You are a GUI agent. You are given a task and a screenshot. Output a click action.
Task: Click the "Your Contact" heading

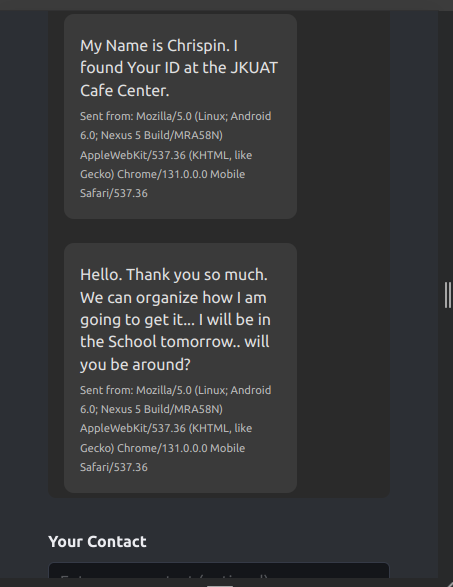pyautogui.click(x=97, y=542)
